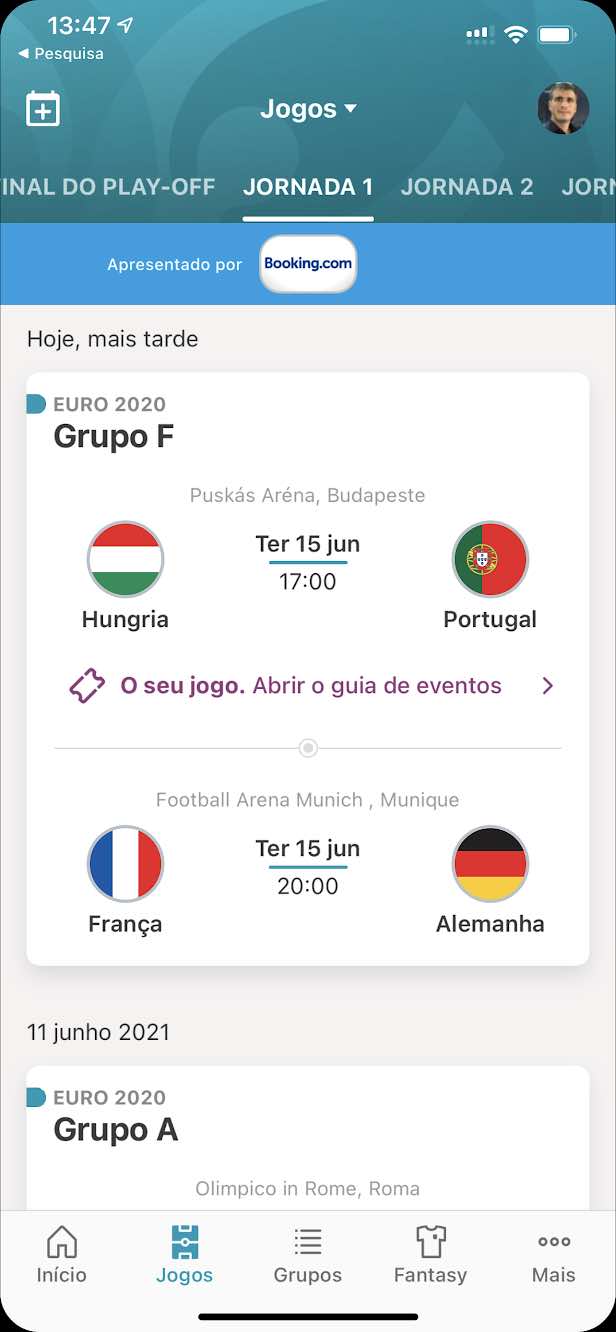Viewport: 616px width, 1332px height.
Task: Open the Mais menu
Action: click(554, 1255)
